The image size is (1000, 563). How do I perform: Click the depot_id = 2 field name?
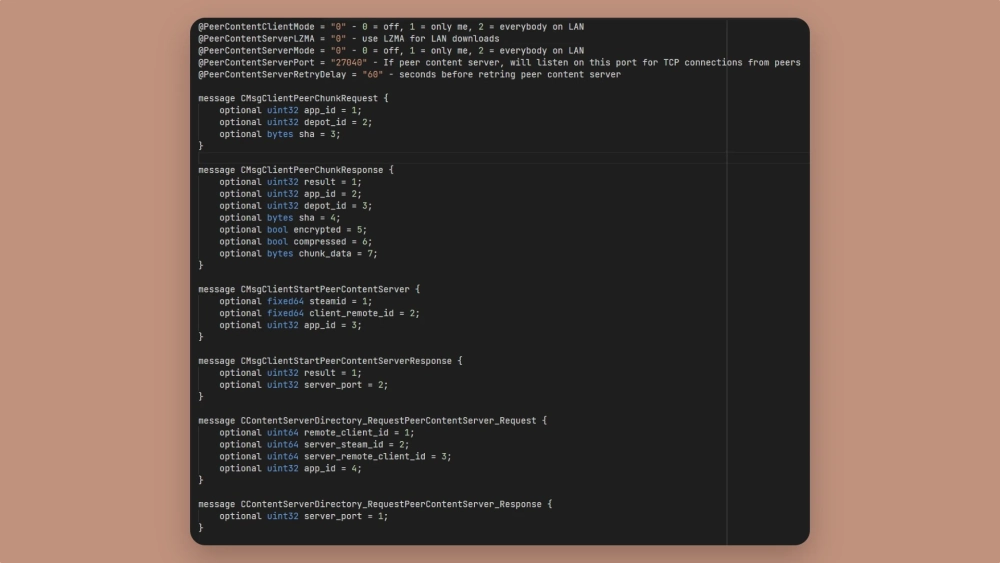pyautogui.click(x=325, y=122)
